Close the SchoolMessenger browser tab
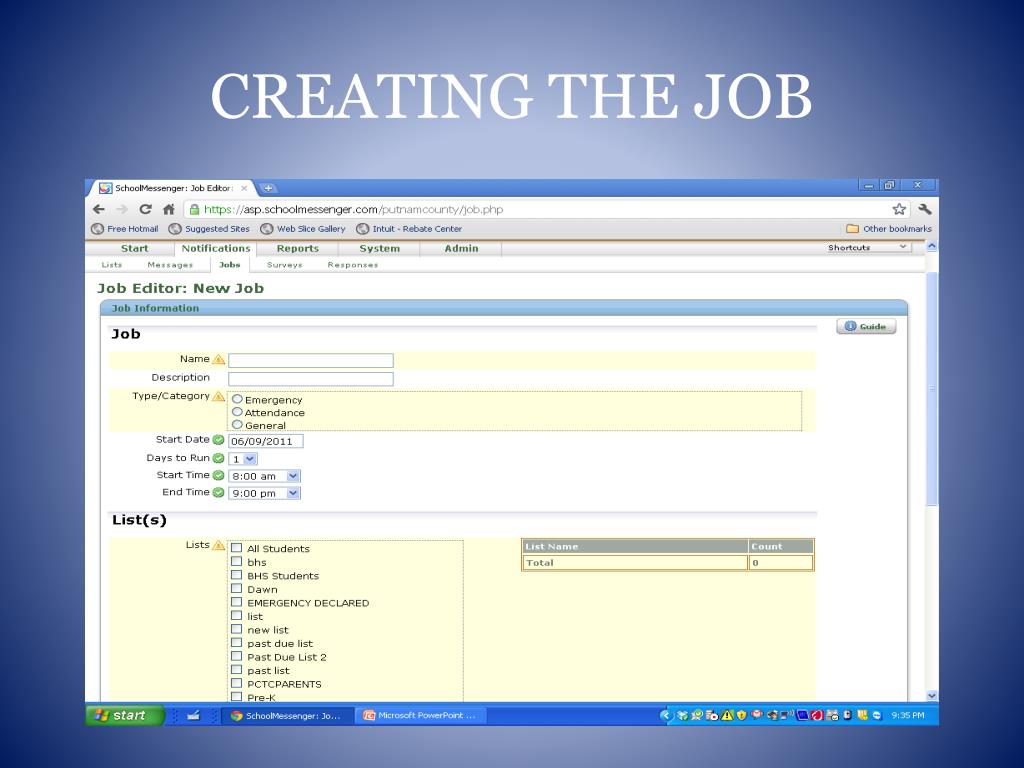The height and width of the screenshot is (768, 1024). point(244,188)
